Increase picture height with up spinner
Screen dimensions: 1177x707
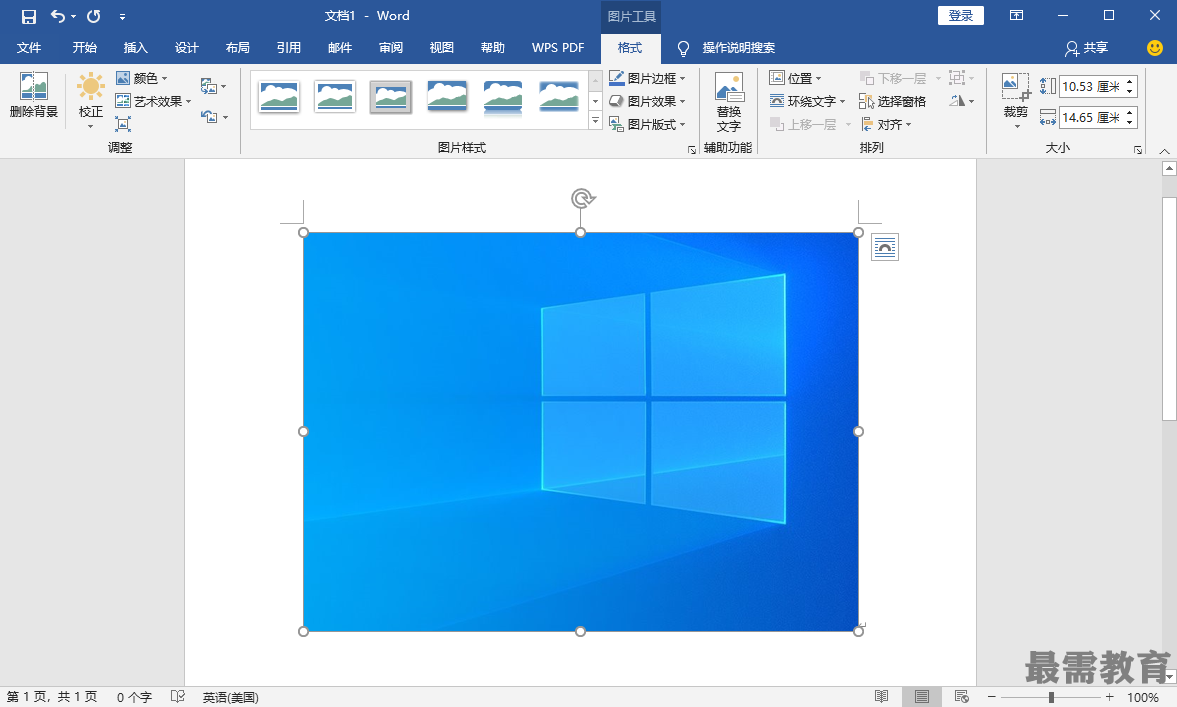[x=1130, y=81]
